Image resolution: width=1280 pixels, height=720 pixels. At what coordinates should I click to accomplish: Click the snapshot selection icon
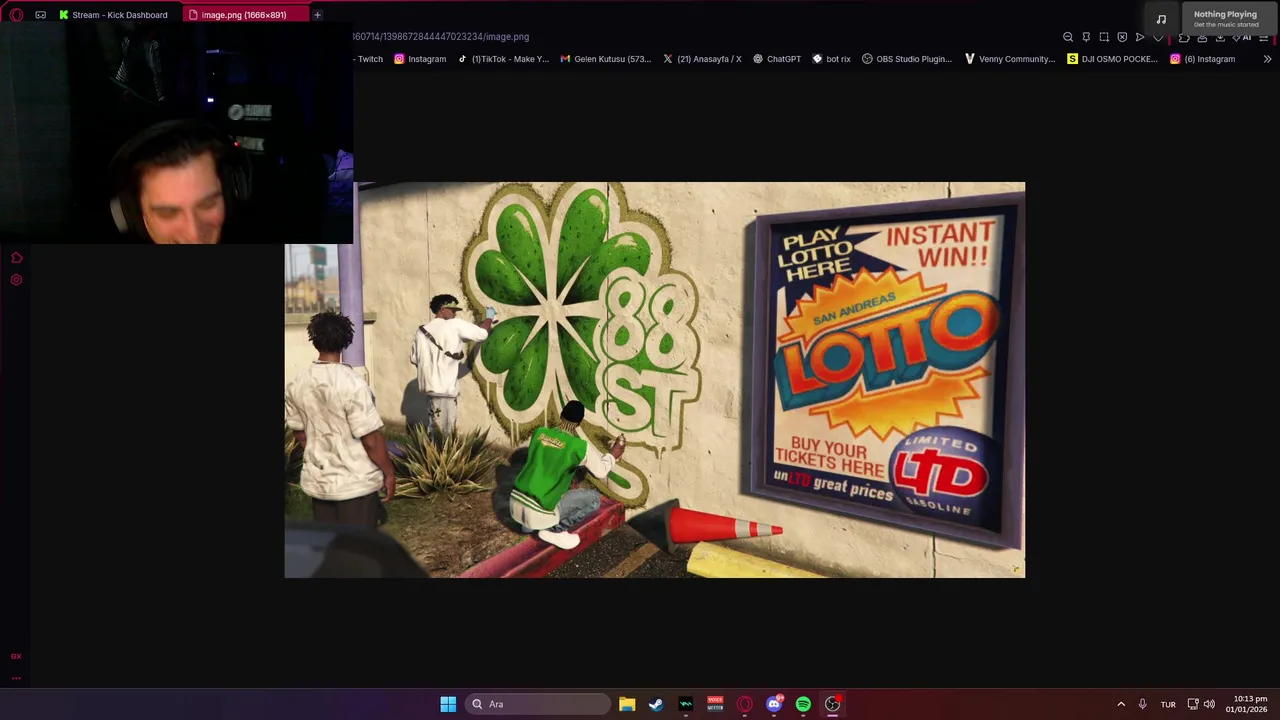[x=1104, y=37]
